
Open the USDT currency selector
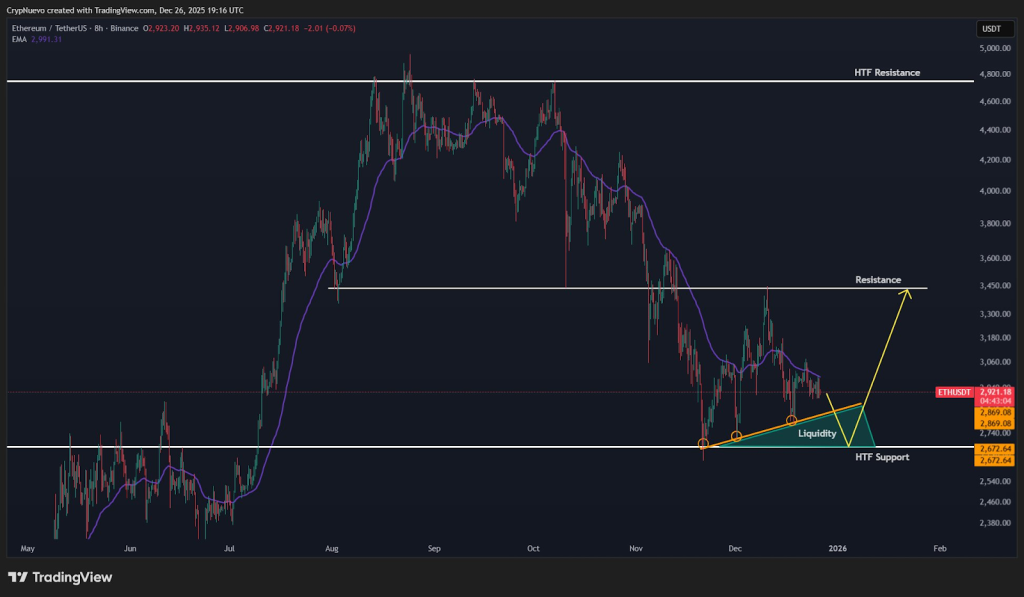pos(993,29)
